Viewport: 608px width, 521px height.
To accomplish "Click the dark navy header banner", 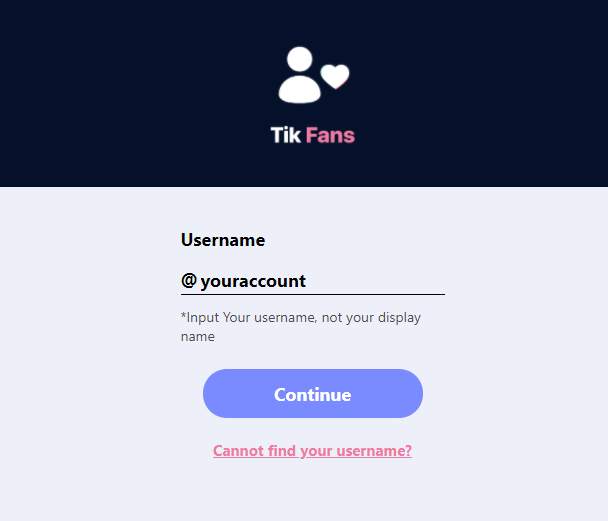I will [x=304, y=93].
